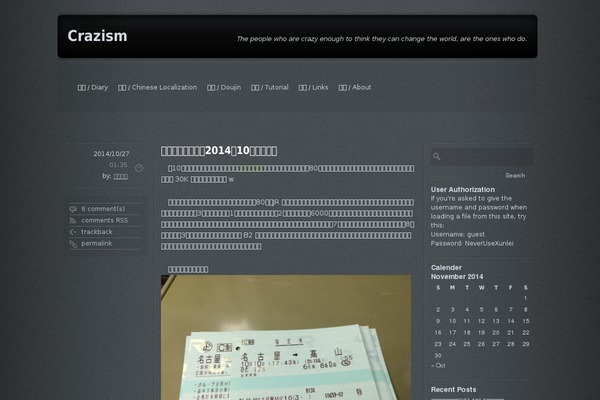600x400 pixels.
Task: Open the post title containing 2014 and 10
Action: [219, 151]
